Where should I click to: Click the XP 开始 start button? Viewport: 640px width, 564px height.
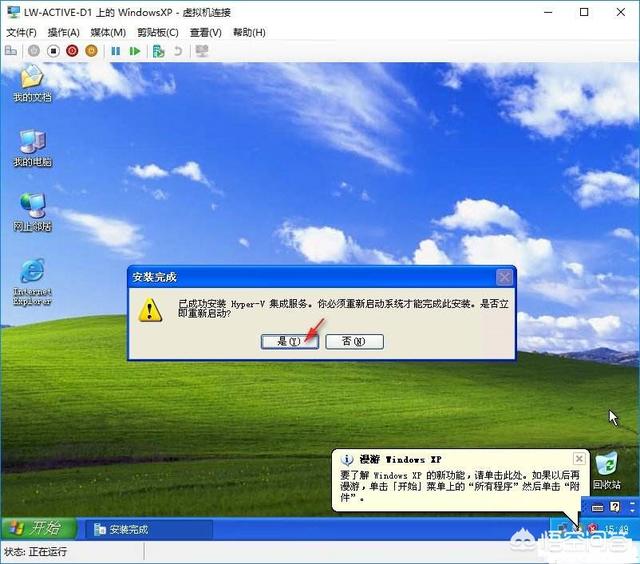click(38, 528)
